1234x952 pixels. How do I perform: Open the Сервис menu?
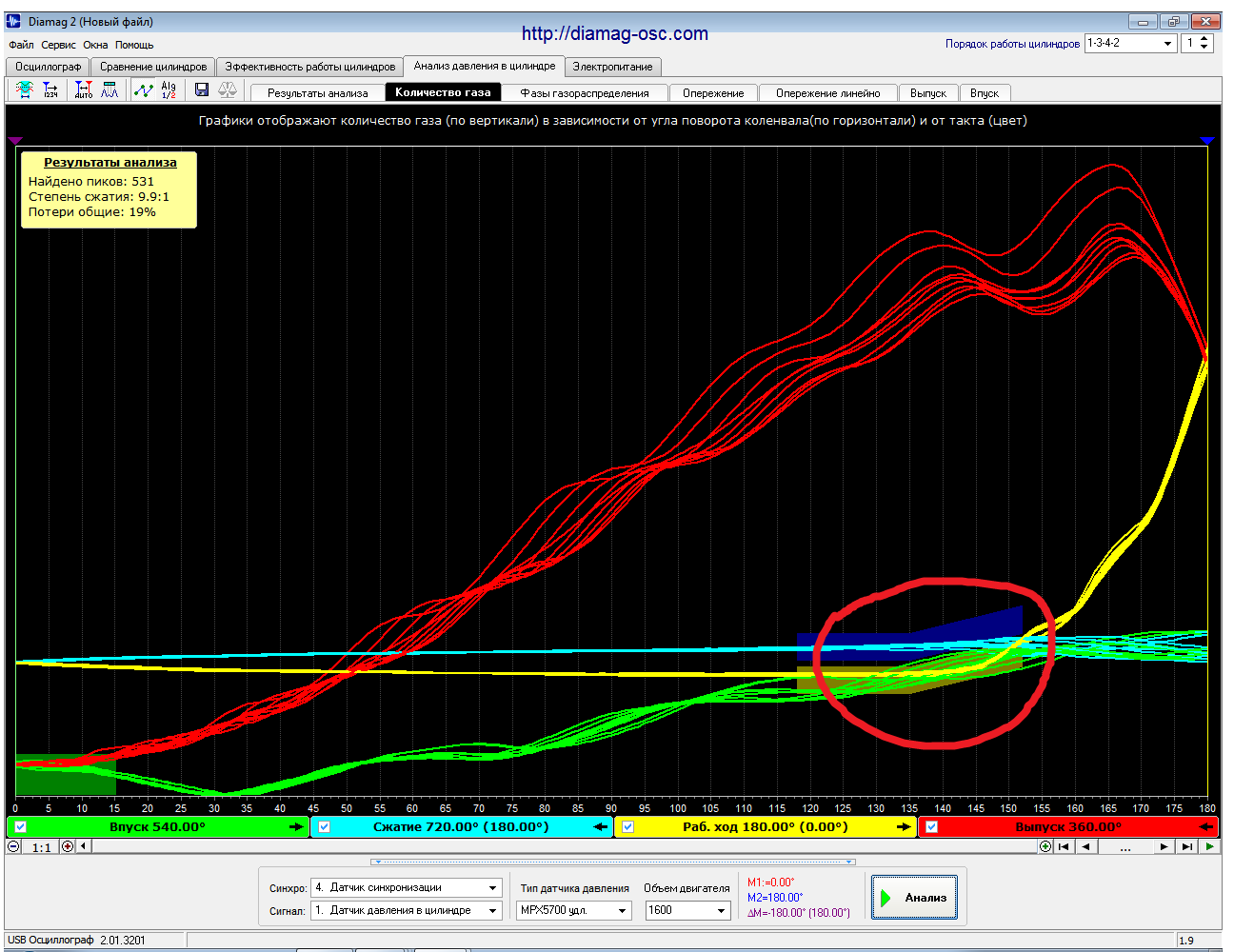click(x=59, y=45)
